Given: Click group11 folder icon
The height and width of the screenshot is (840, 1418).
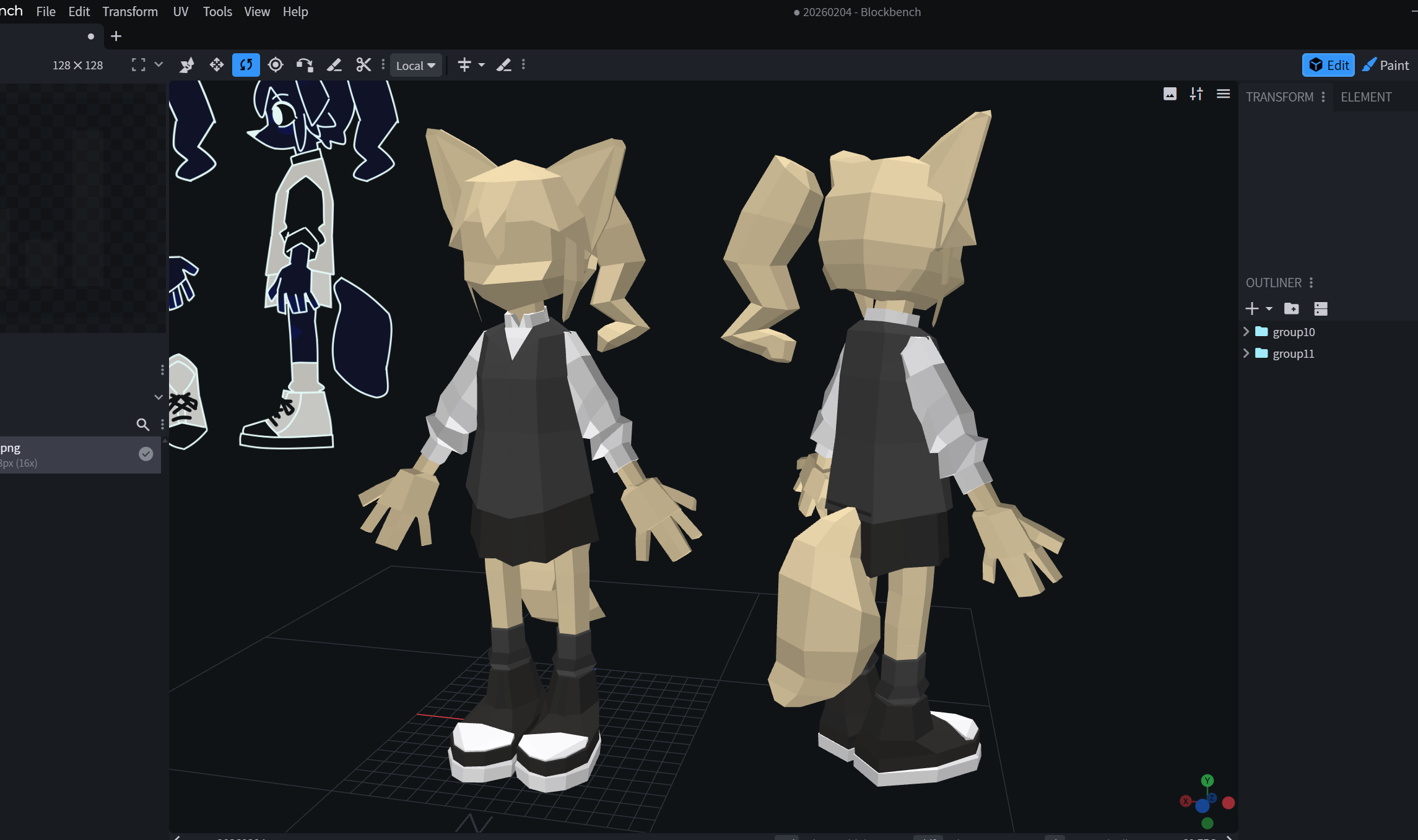Looking at the screenshot, I should 1261,353.
